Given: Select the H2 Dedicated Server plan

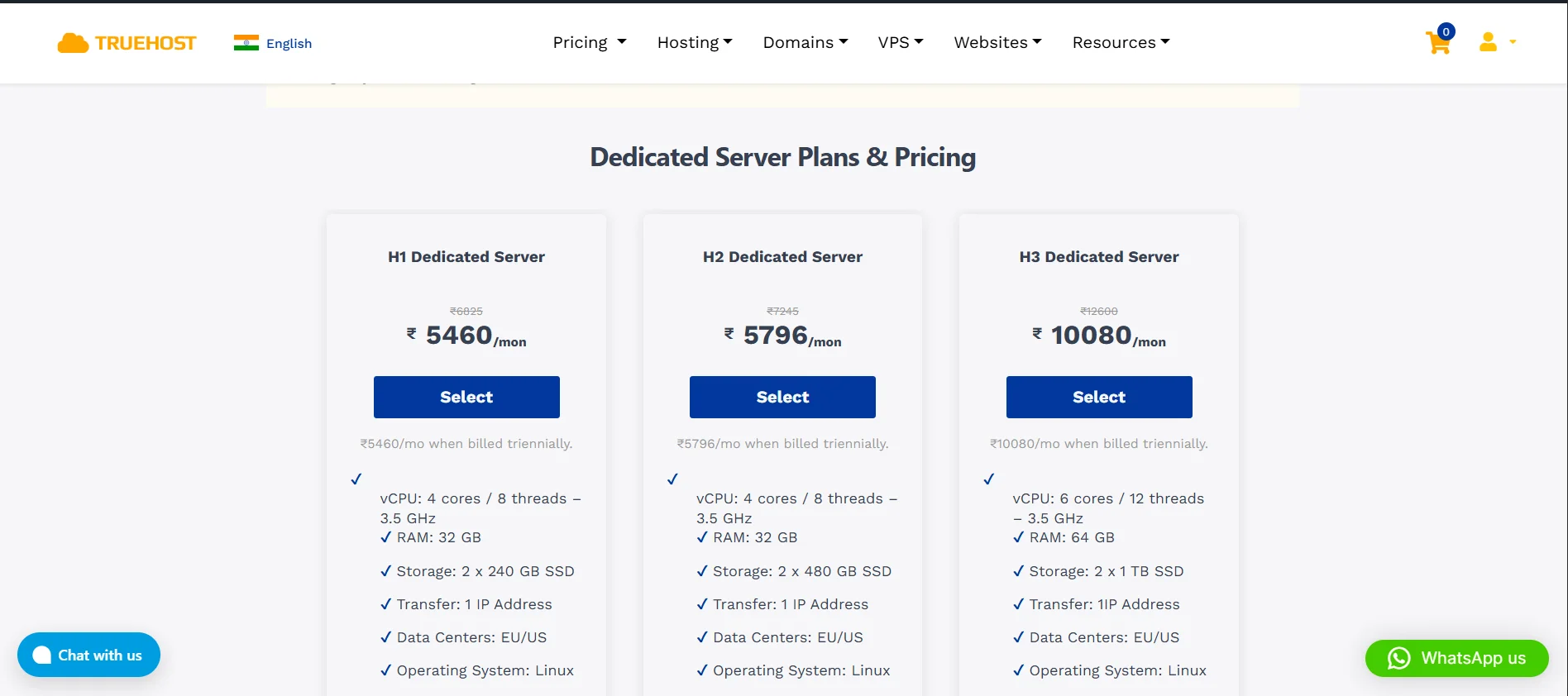Looking at the screenshot, I should point(782,397).
